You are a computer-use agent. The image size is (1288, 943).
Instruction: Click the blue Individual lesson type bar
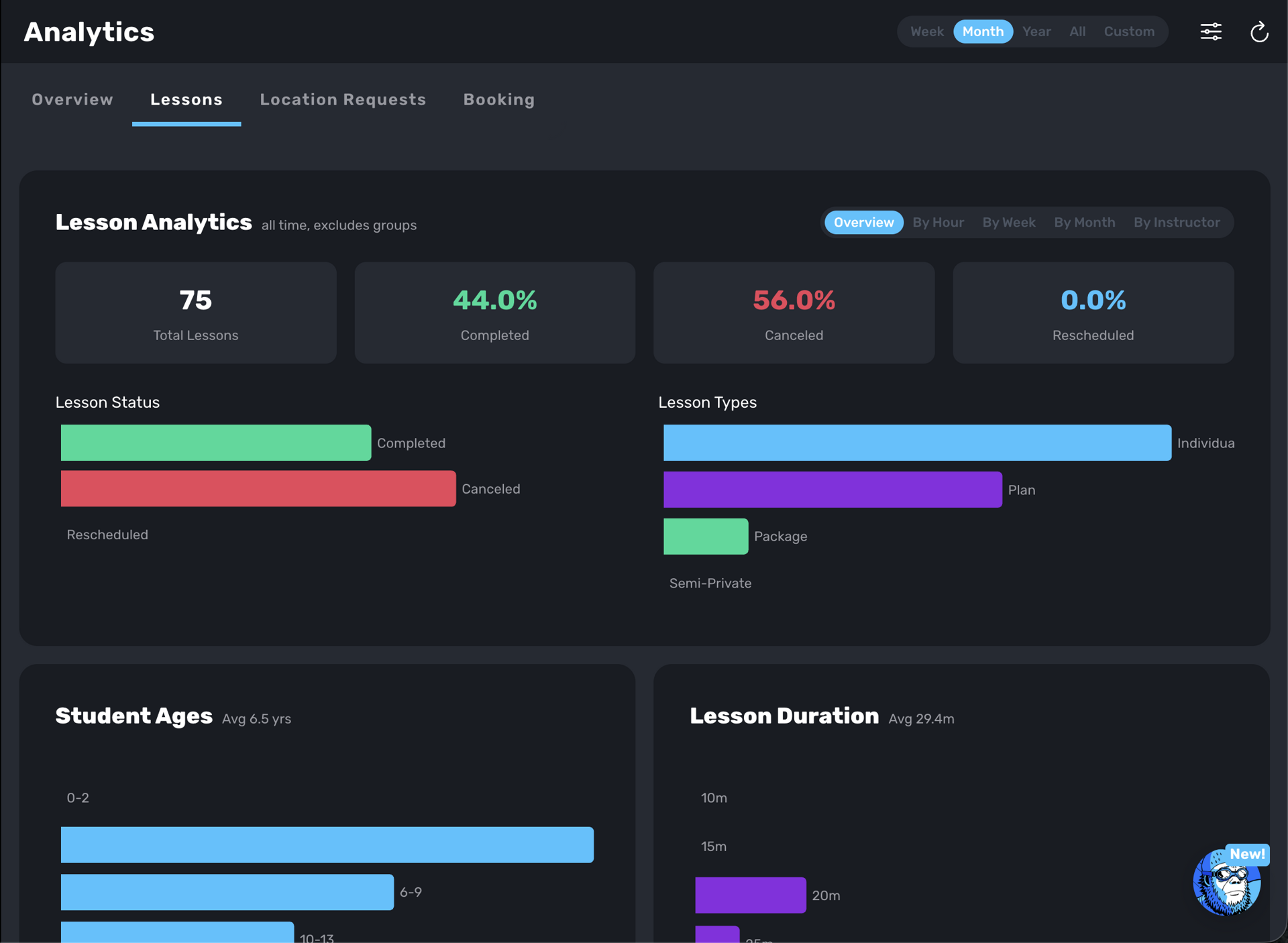coord(917,443)
